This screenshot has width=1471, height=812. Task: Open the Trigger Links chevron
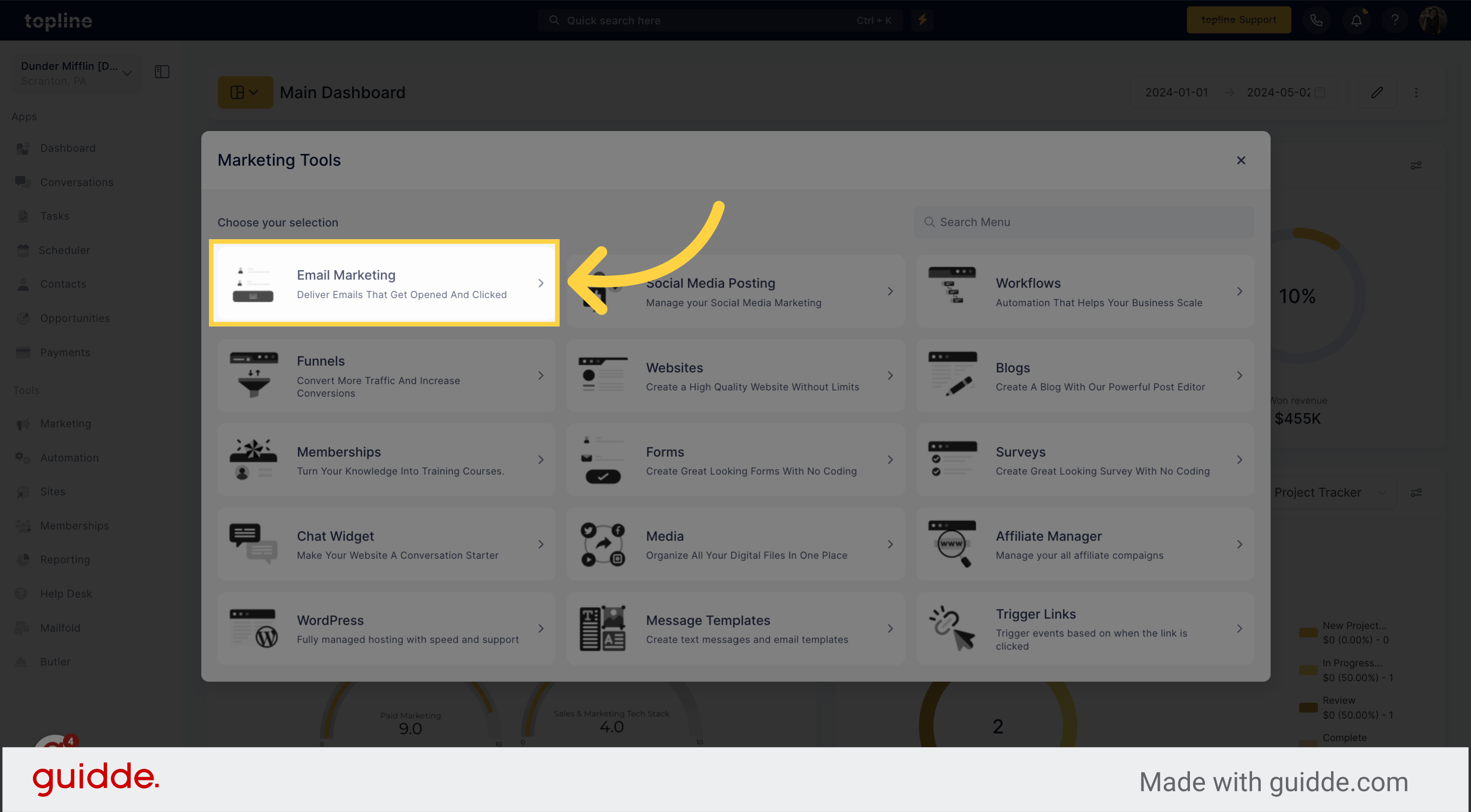pos(1239,628)
